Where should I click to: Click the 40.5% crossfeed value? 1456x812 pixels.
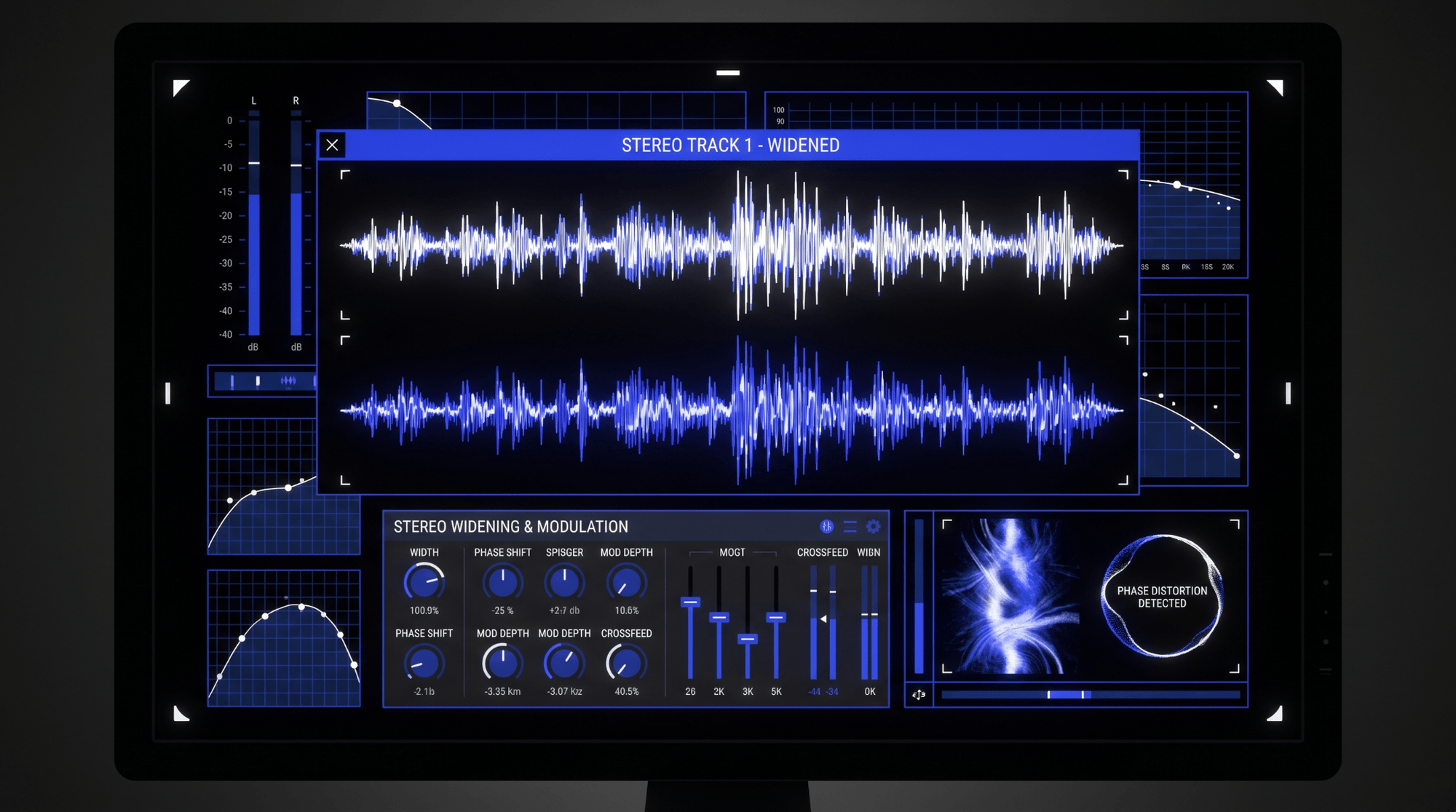(x=626, y=691)
